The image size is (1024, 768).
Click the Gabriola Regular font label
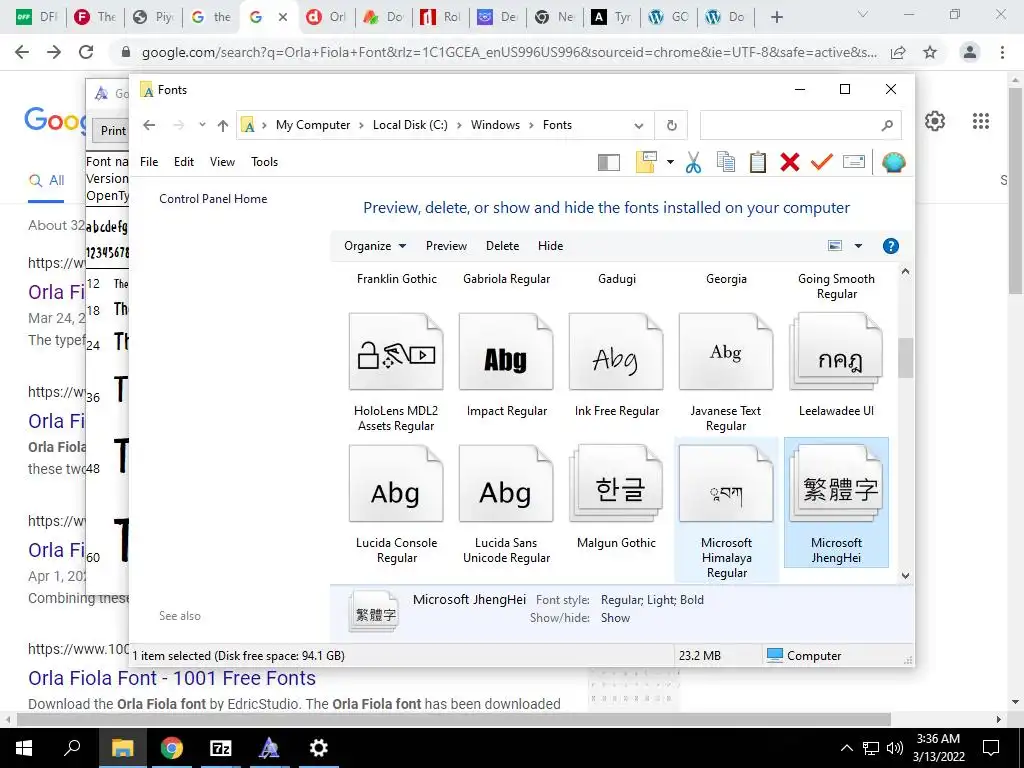coord(506,279)
